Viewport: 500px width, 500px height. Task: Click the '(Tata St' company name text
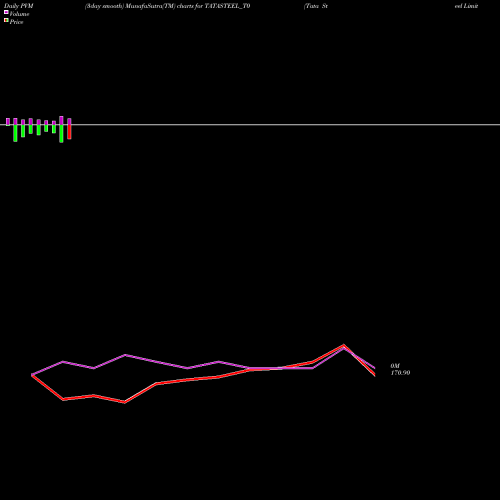coord(316,6)
